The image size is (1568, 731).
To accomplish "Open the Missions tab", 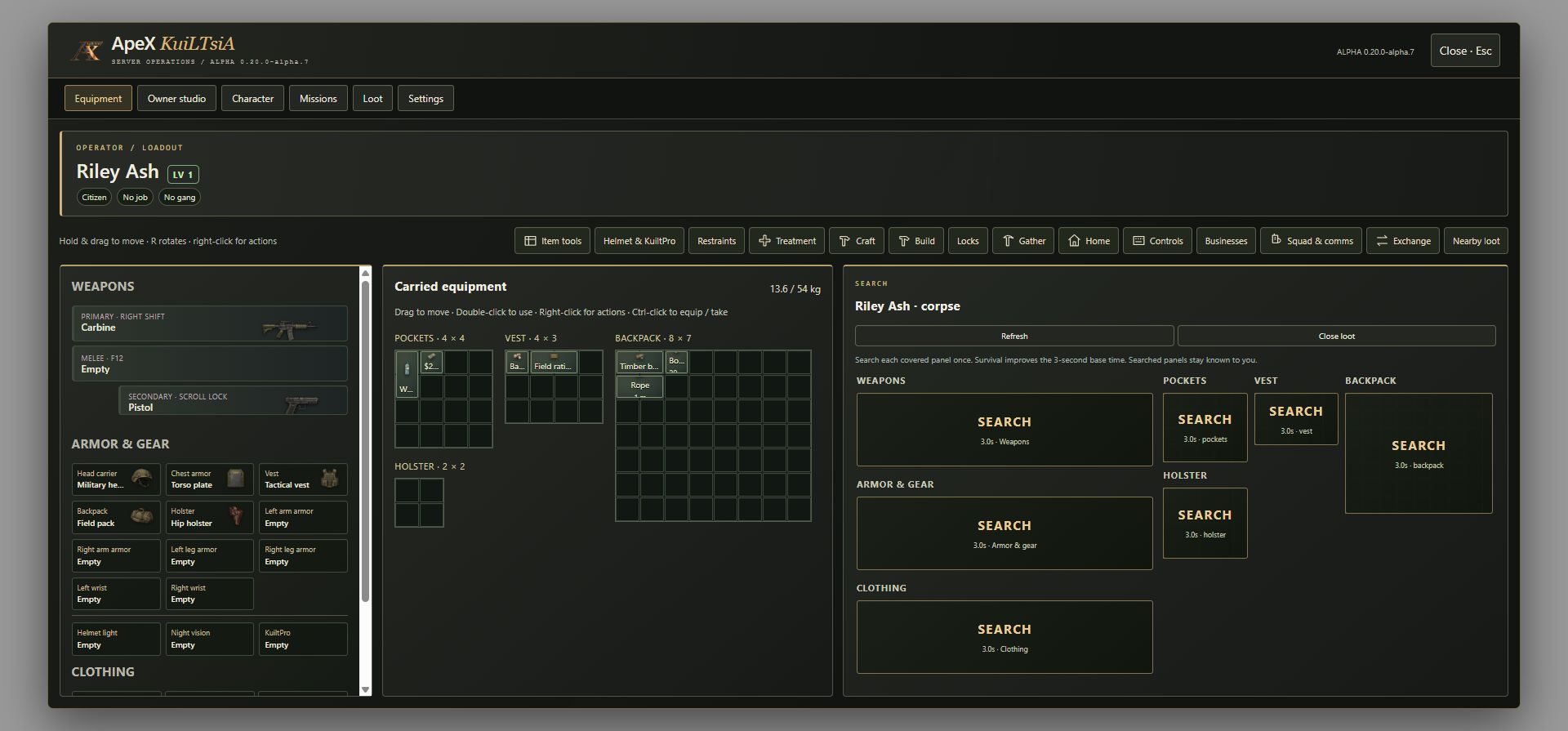I will [x=318, y=99].
